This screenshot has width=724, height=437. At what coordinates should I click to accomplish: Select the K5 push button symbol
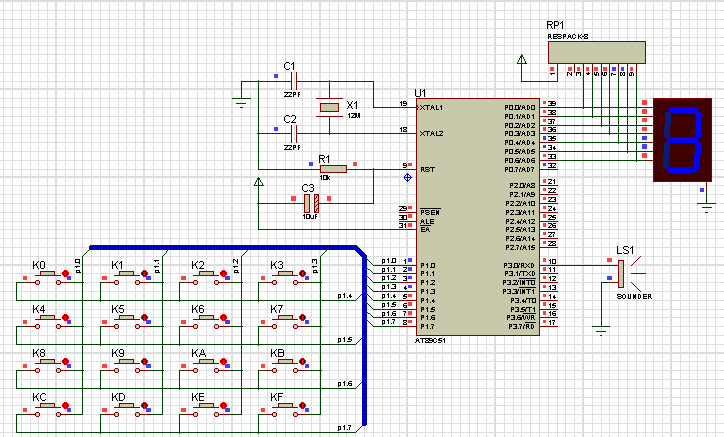pyautogui.click(x=127, y=322)
